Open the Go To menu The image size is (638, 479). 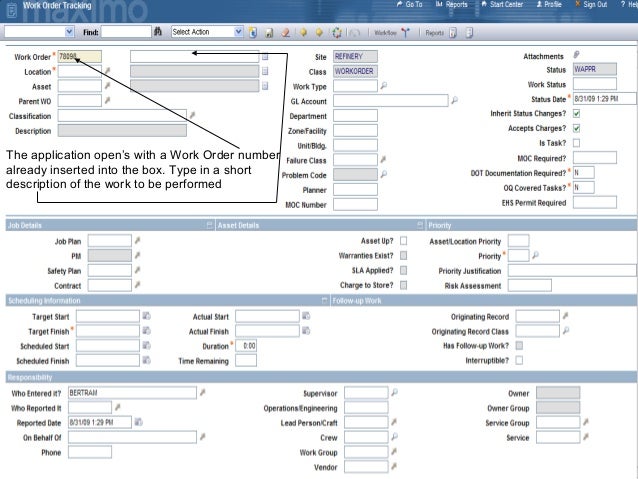click(409, 4)
